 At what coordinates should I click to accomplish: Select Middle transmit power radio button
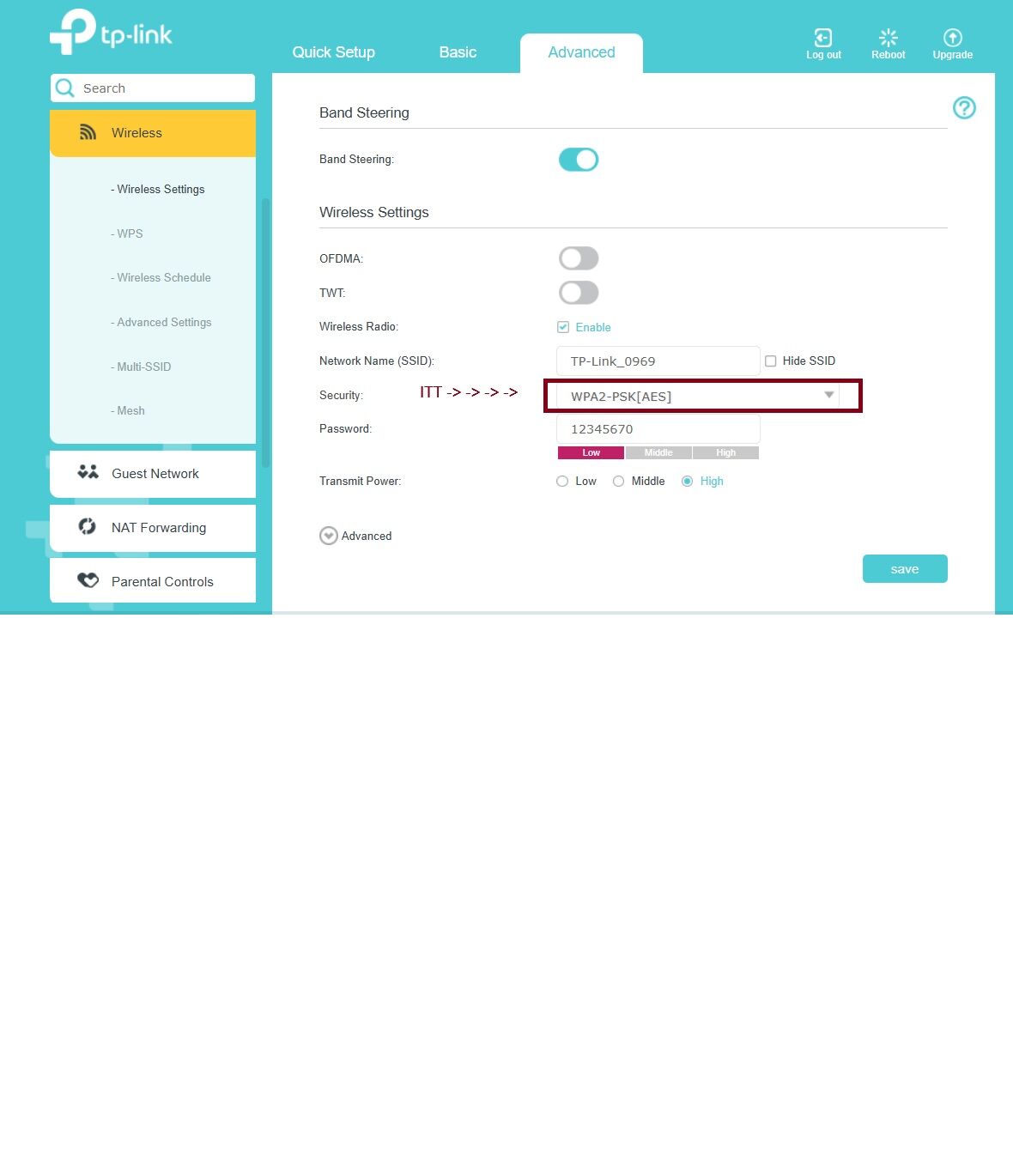[x=618, y=482]
